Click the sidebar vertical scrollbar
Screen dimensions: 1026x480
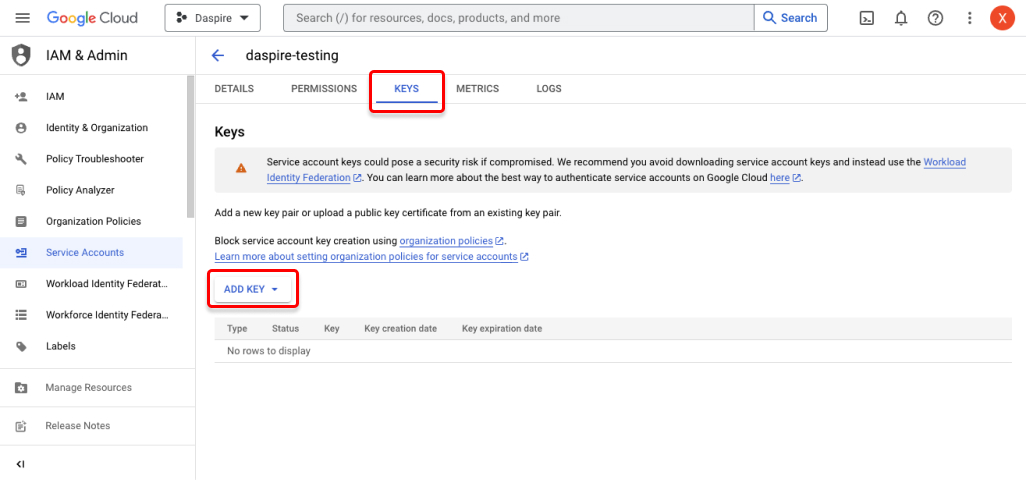tap(190, 147)
